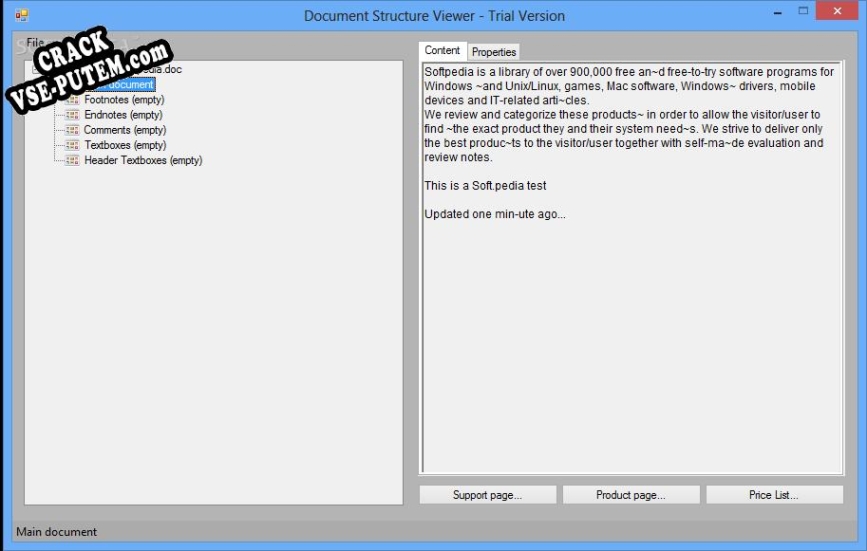
Task: Switch to the Content tab
Action: click(442, 51)
